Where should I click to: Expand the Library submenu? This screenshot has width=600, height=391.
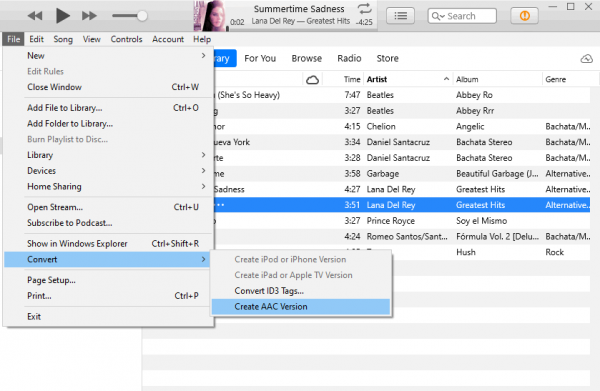108,155
